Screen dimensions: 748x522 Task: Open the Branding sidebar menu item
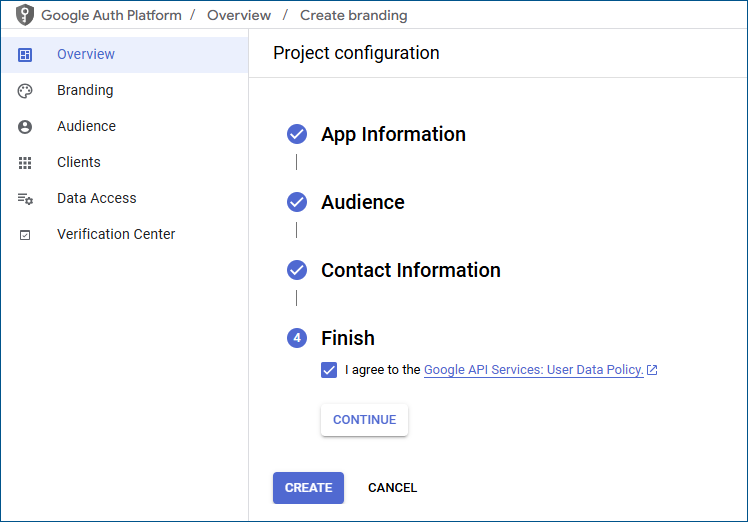(125, 90)
